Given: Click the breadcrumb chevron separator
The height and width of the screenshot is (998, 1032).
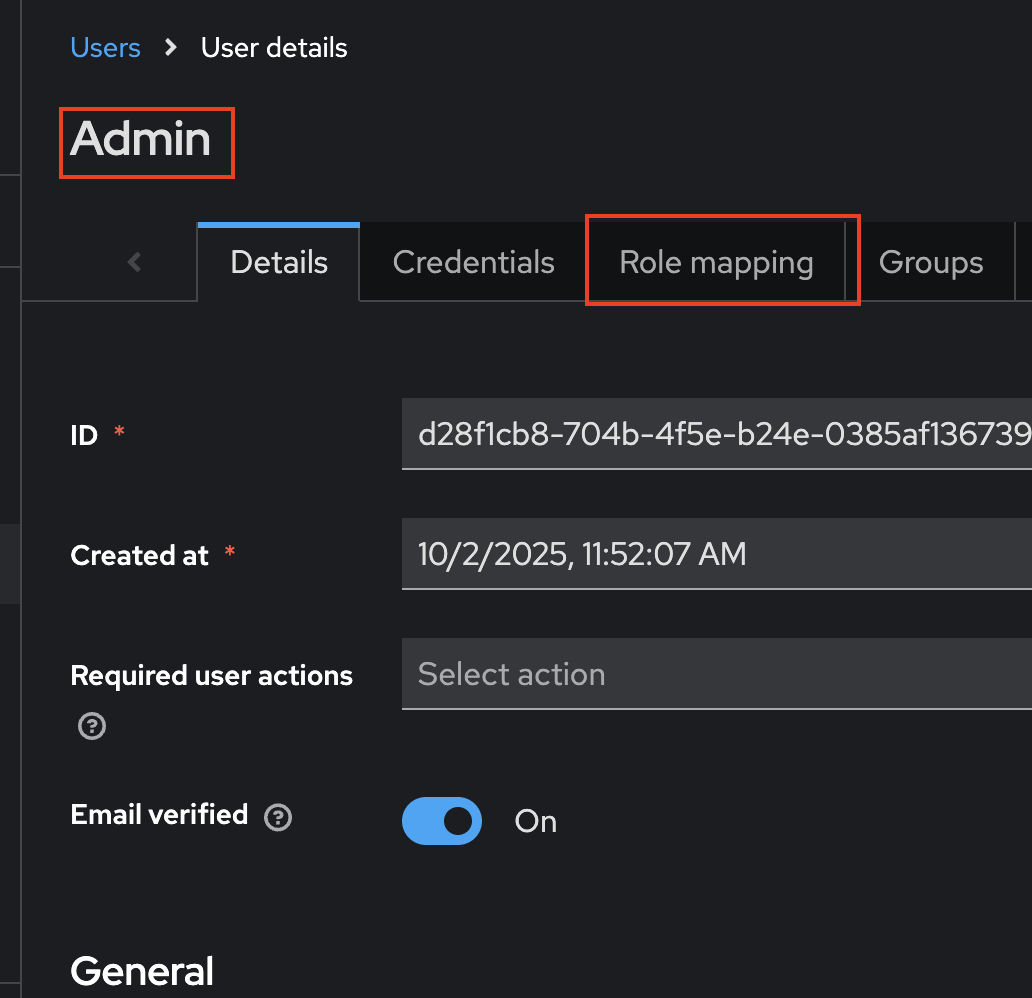Looking at the screenshot, I should tap(171, 48).
